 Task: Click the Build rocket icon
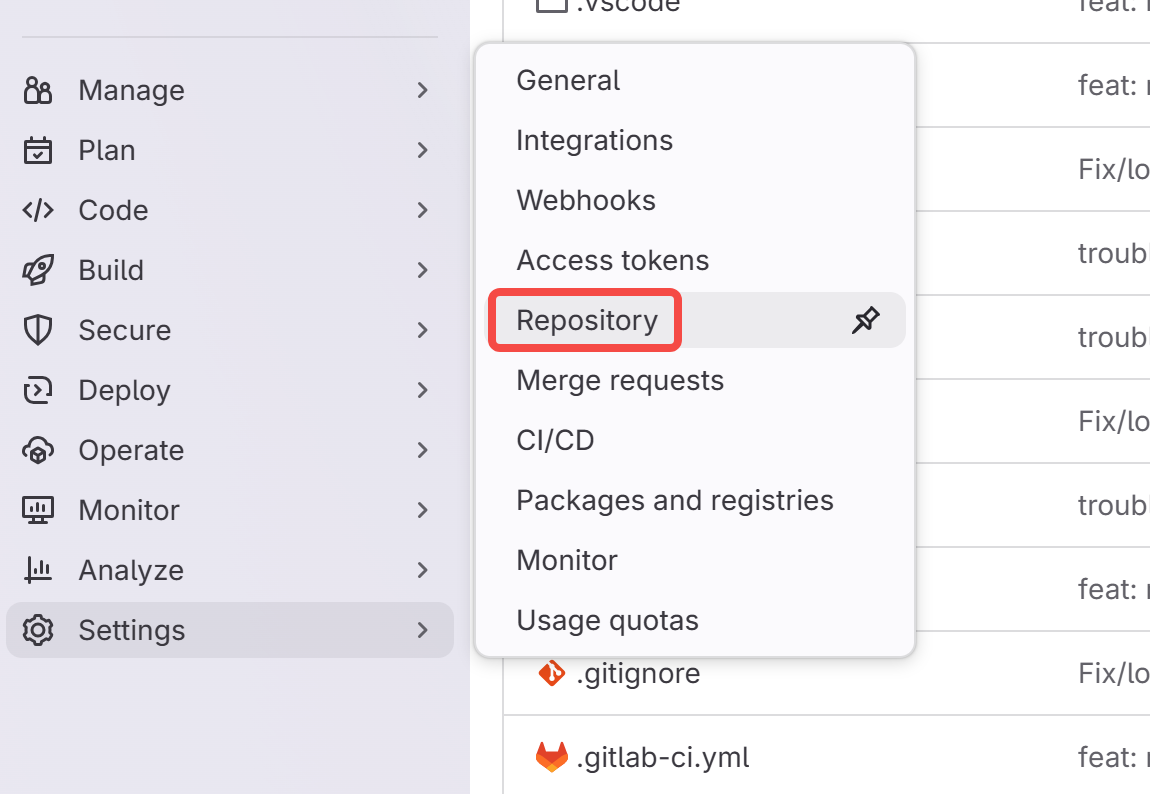pos(37,271)
